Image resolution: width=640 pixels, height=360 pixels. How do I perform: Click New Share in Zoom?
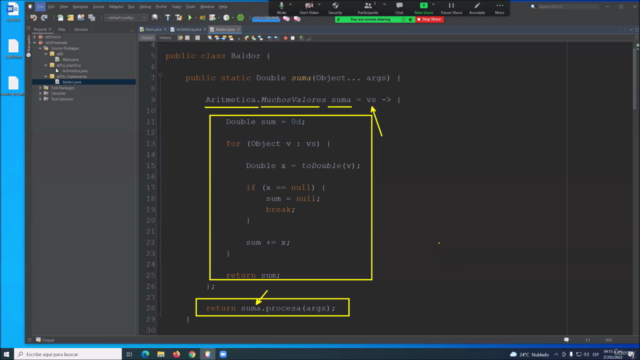coord(423,8)
